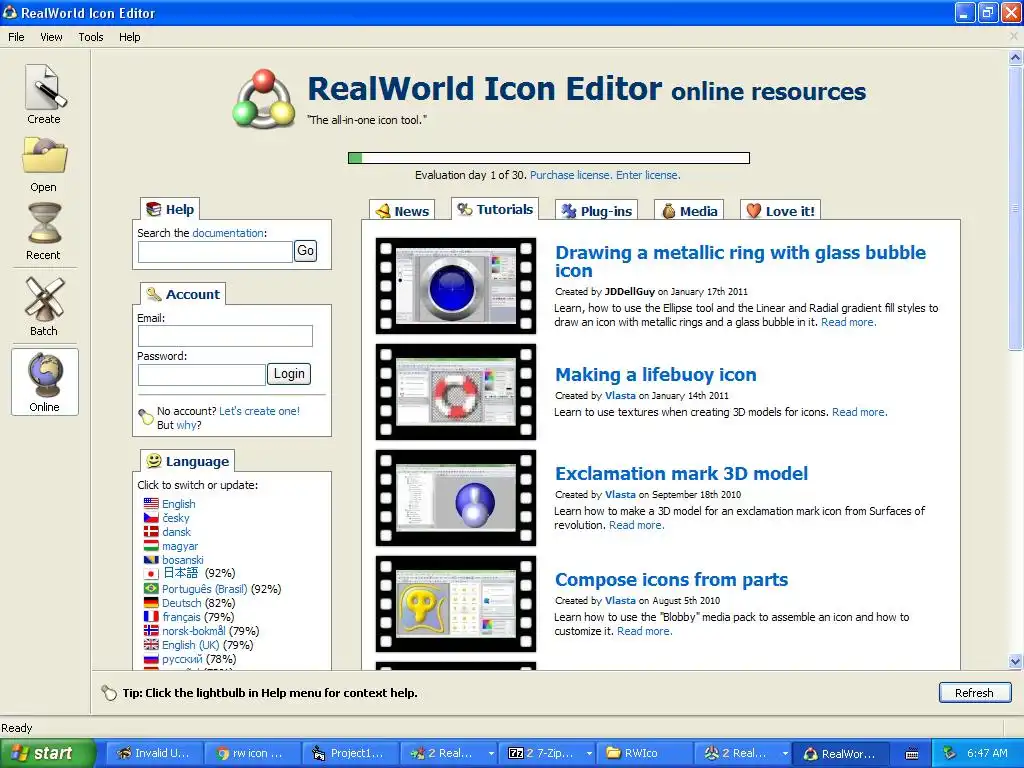Switch to the News tab

402,210
